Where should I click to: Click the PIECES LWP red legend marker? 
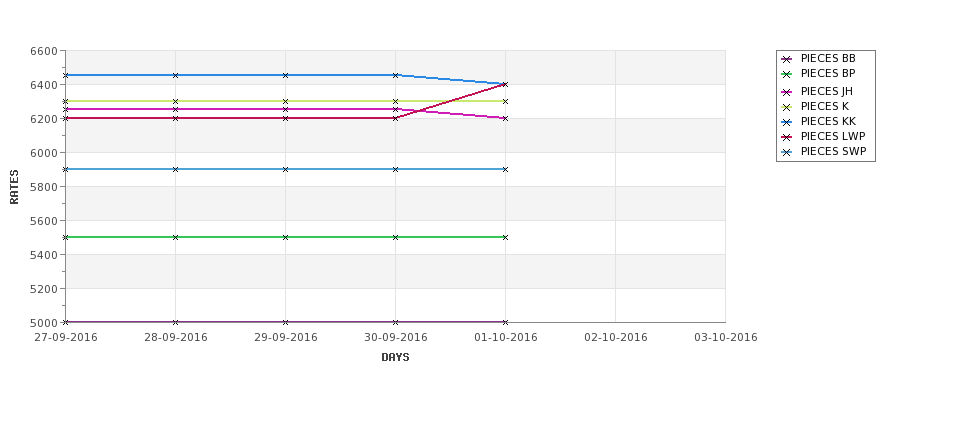tap(787, 137)
